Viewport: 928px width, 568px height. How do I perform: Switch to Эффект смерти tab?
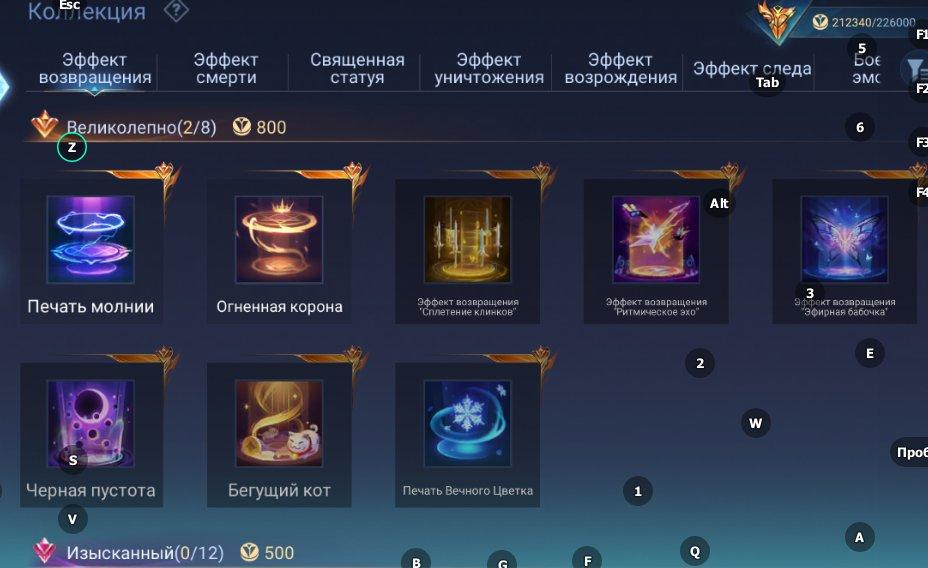(x=226, y=69)
